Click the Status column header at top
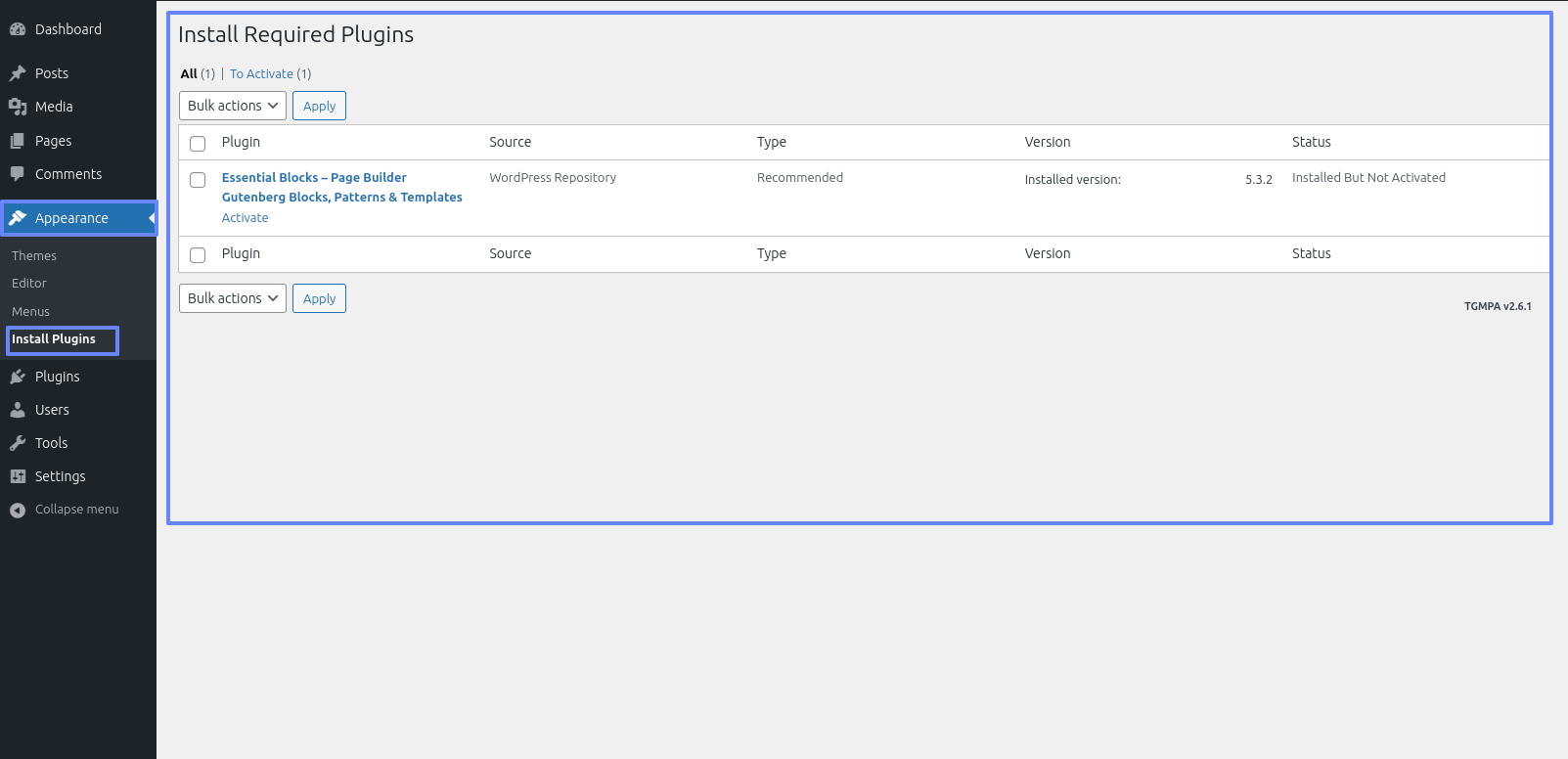 (x=1312, y=142)
